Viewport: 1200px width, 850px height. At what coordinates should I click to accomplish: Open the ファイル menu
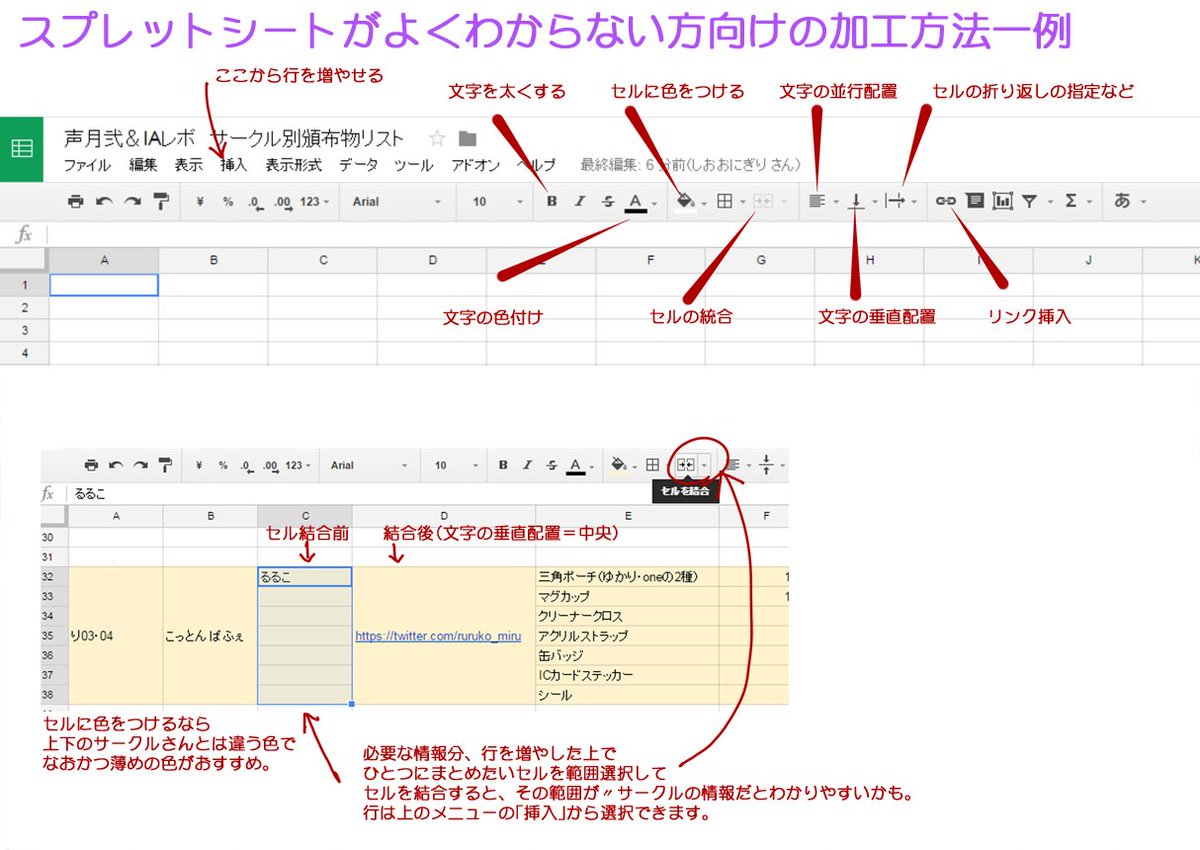(87, 165)
